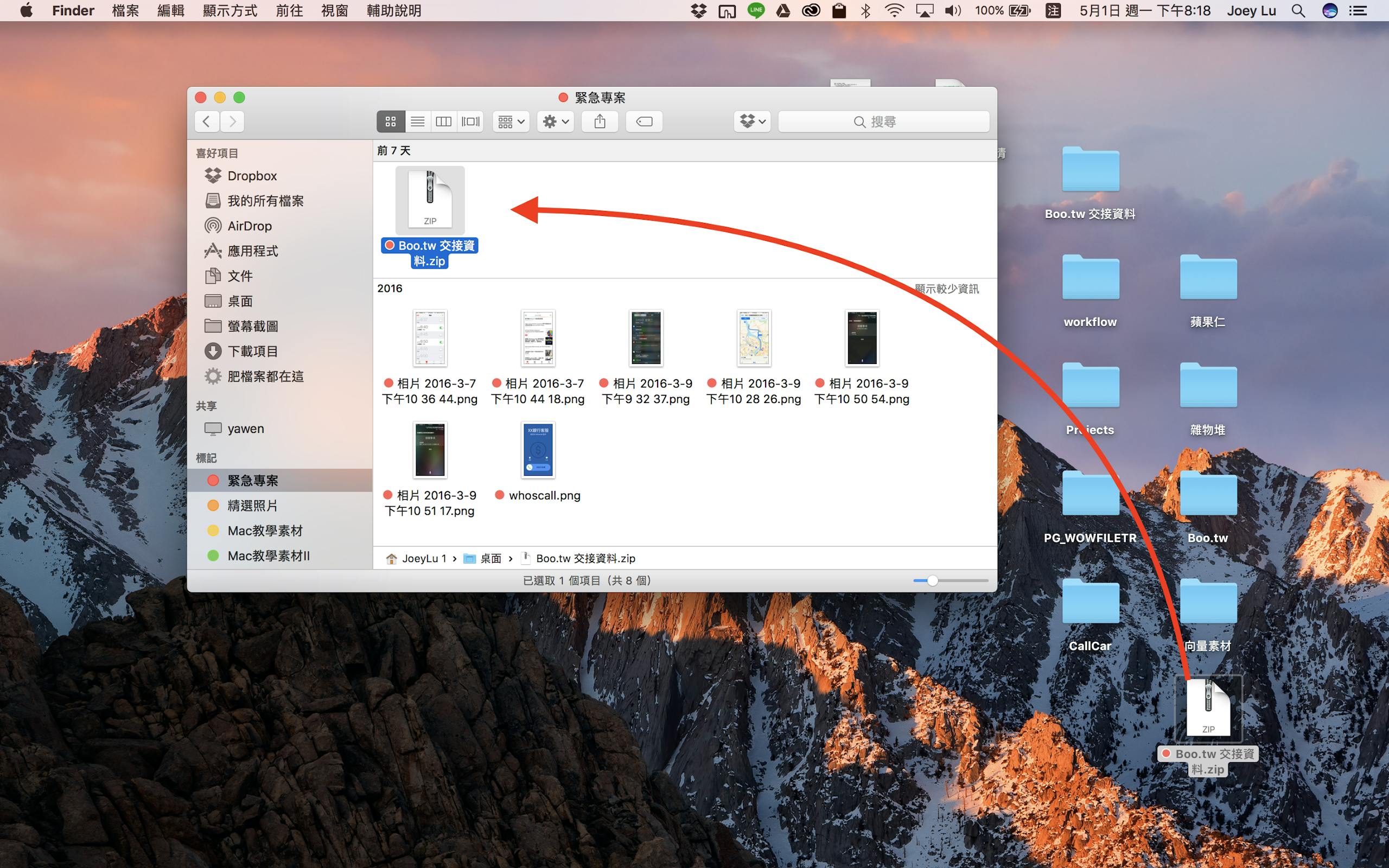Open the Dropbox toolbar dropdown
The width and height of the screenshot is (1389, 868).
752,122
